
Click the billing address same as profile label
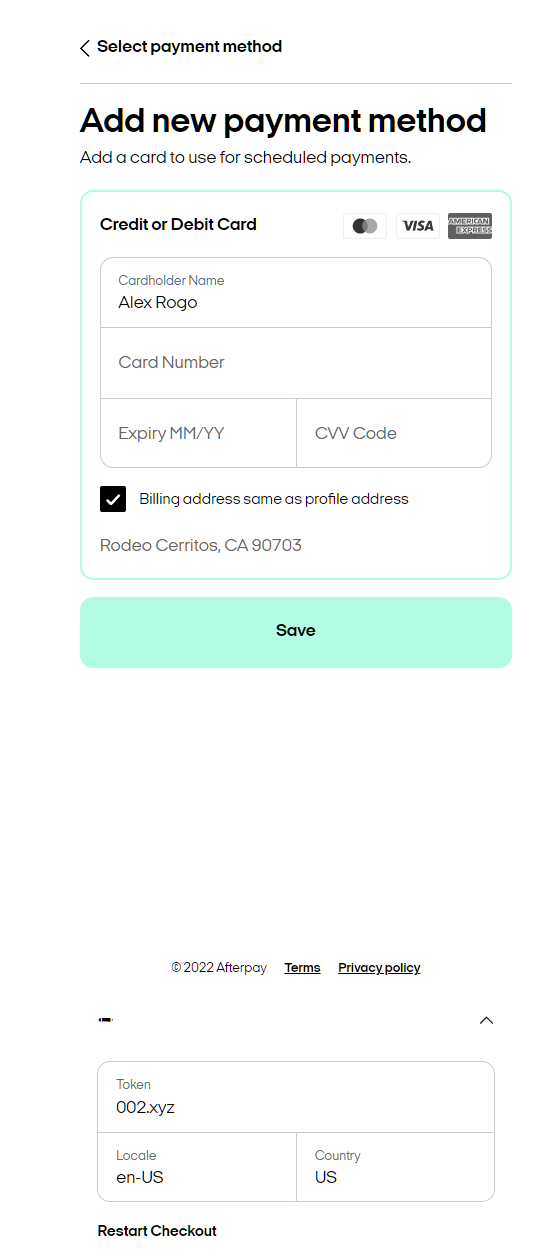[x=274, y=499]
